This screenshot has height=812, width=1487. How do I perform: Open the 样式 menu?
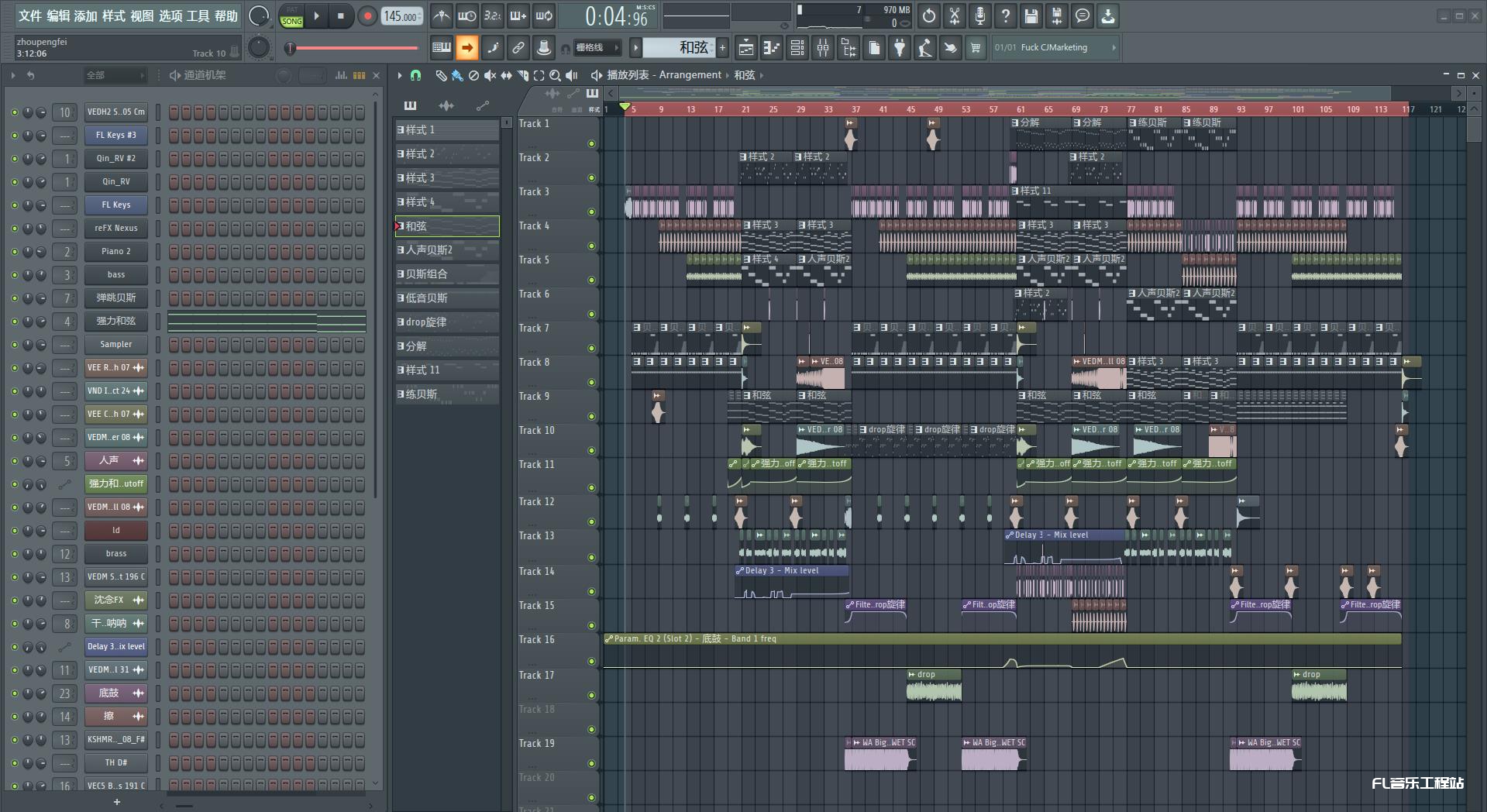tap(114, 15)
